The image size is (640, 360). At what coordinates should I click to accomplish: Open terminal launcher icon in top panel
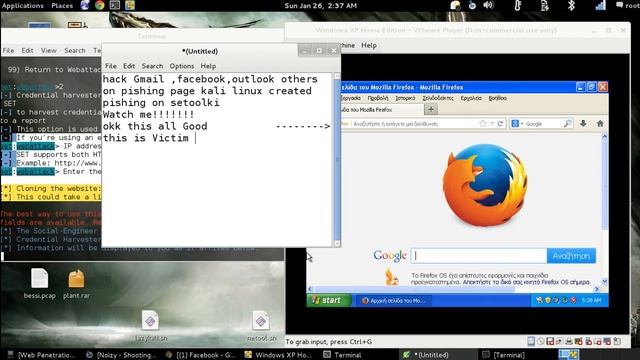115,5
